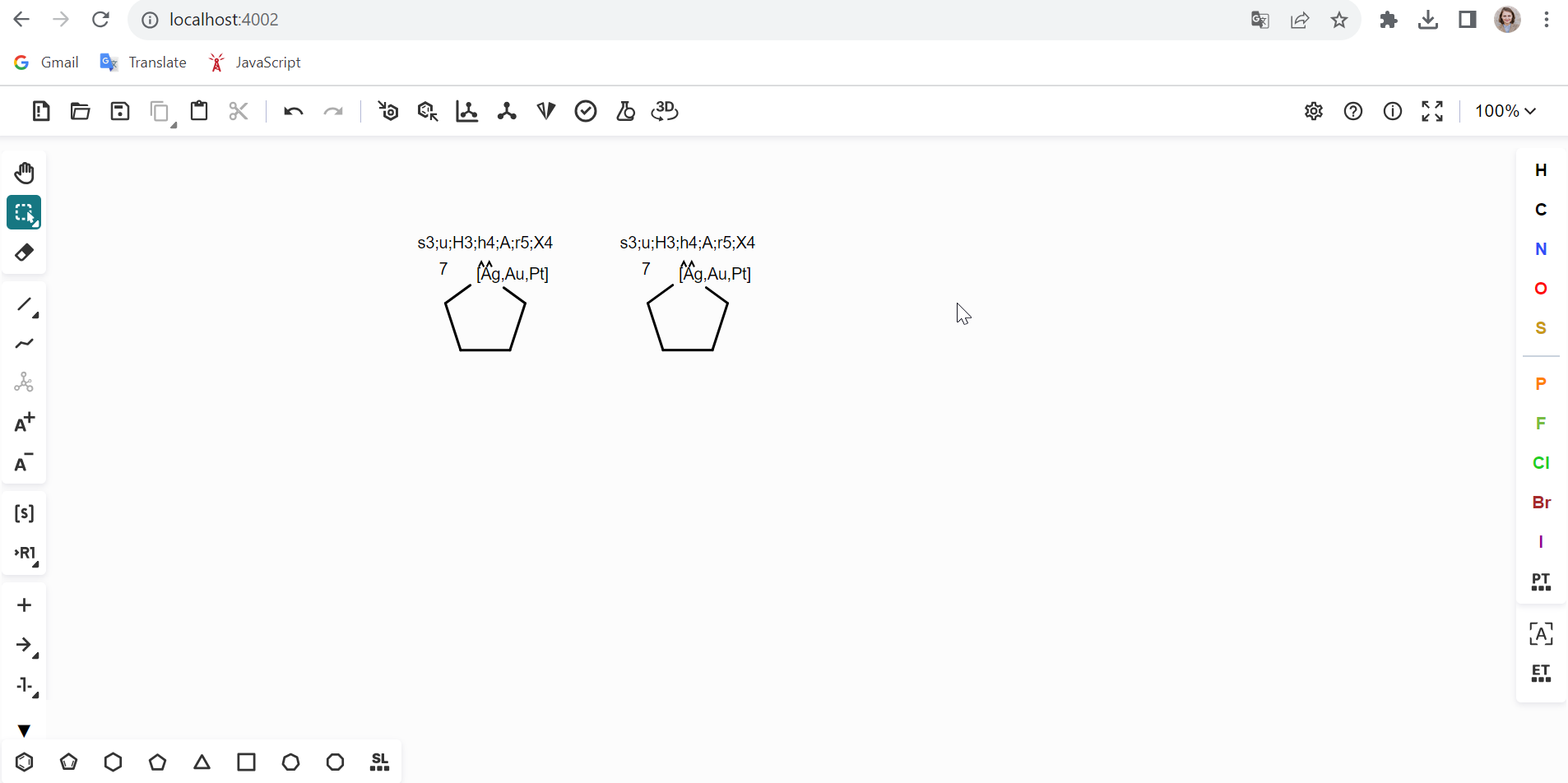Open the Calculated Values flask tool
1568x783 pixels.
(626, 111)
